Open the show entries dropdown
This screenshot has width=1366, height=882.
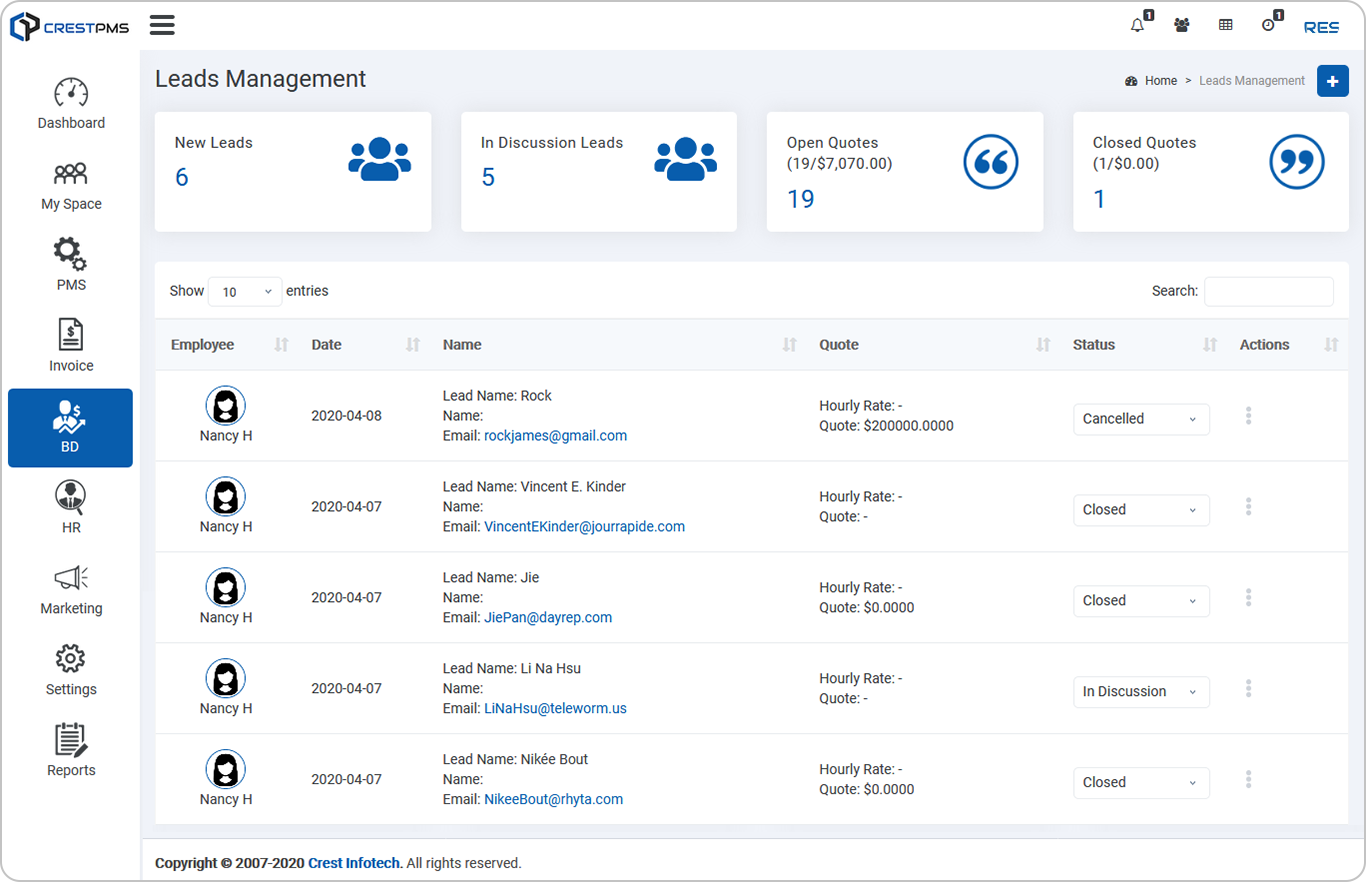[245, 292]
